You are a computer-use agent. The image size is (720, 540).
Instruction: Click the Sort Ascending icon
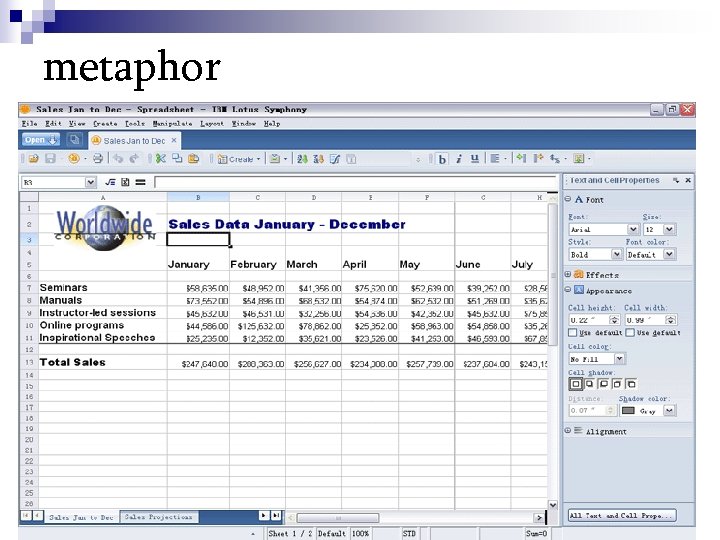[302, 159]
